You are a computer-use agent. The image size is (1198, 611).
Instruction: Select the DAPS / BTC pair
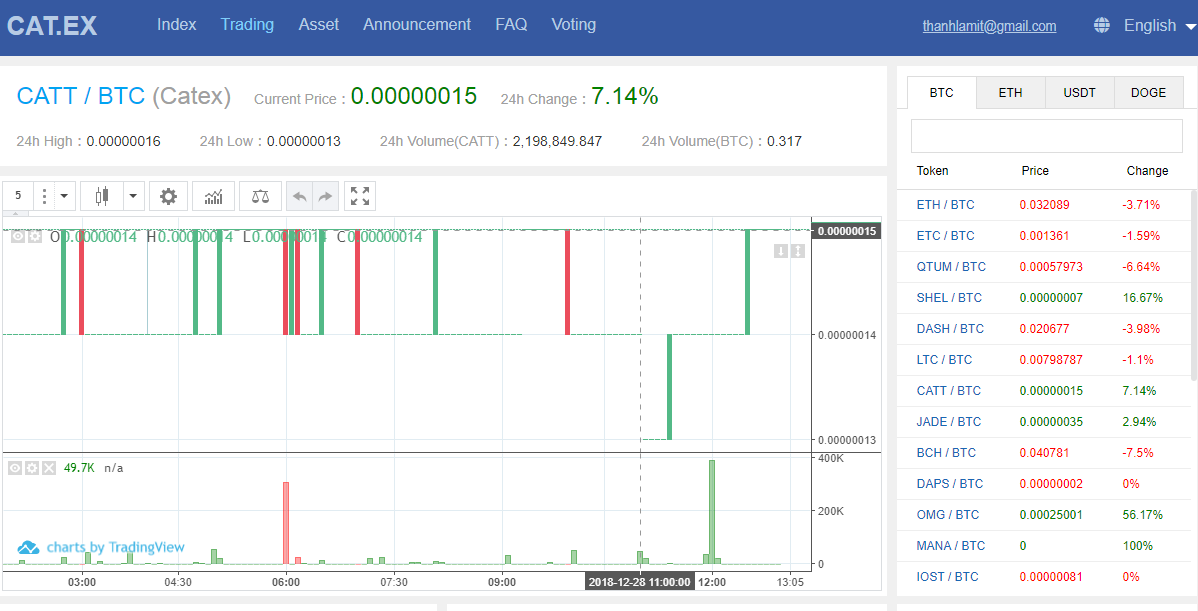pos(949,483)
